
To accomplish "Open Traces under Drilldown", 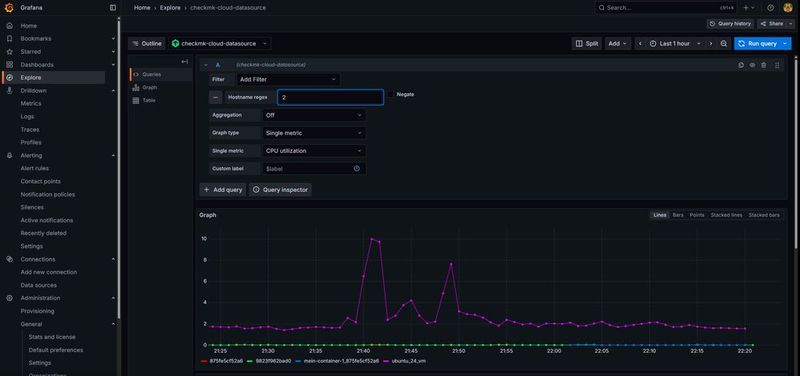I will pos(30,130).
